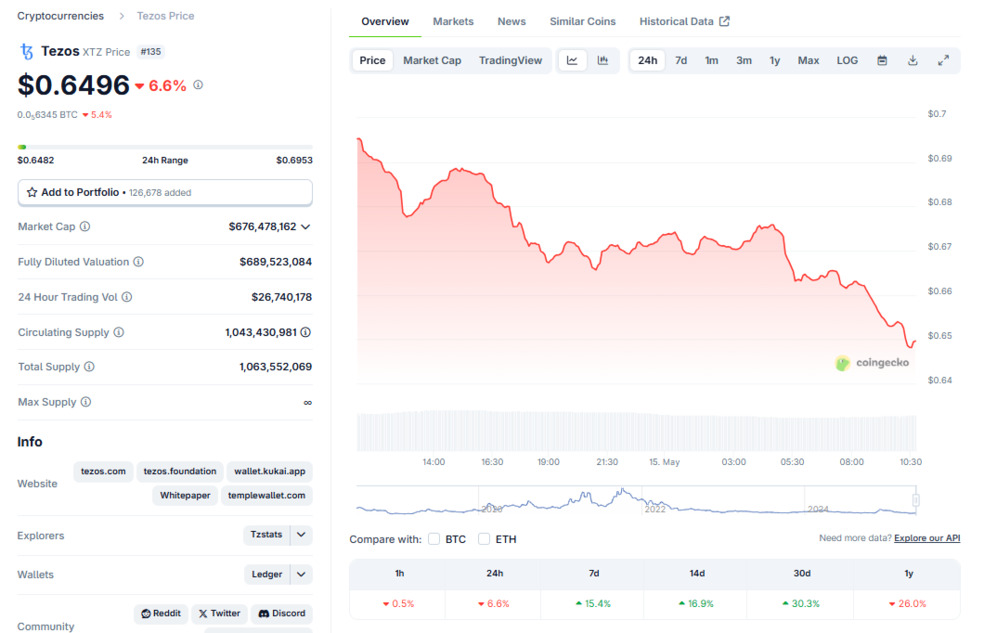Image resolution: width=984 pixels, height=633 pixels.
Task: Select the 3m time range
Action: click(744, 60)
